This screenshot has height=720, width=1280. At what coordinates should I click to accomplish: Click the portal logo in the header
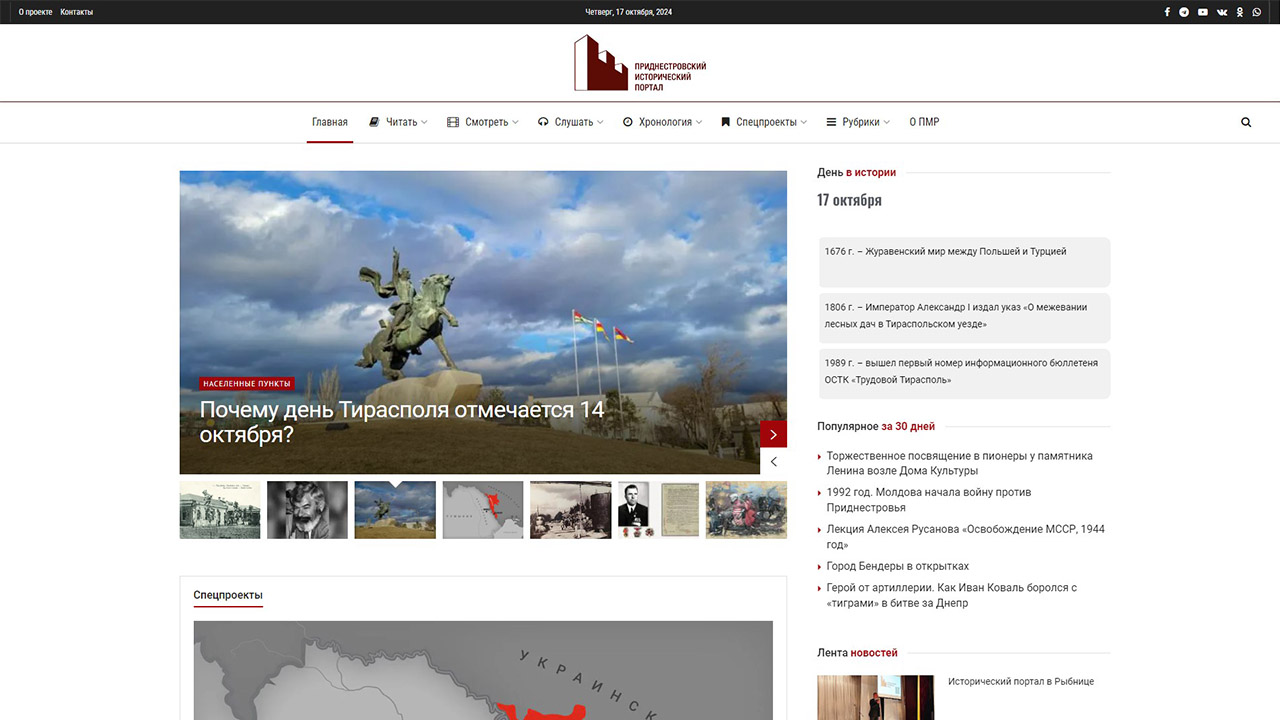[639, 63]
